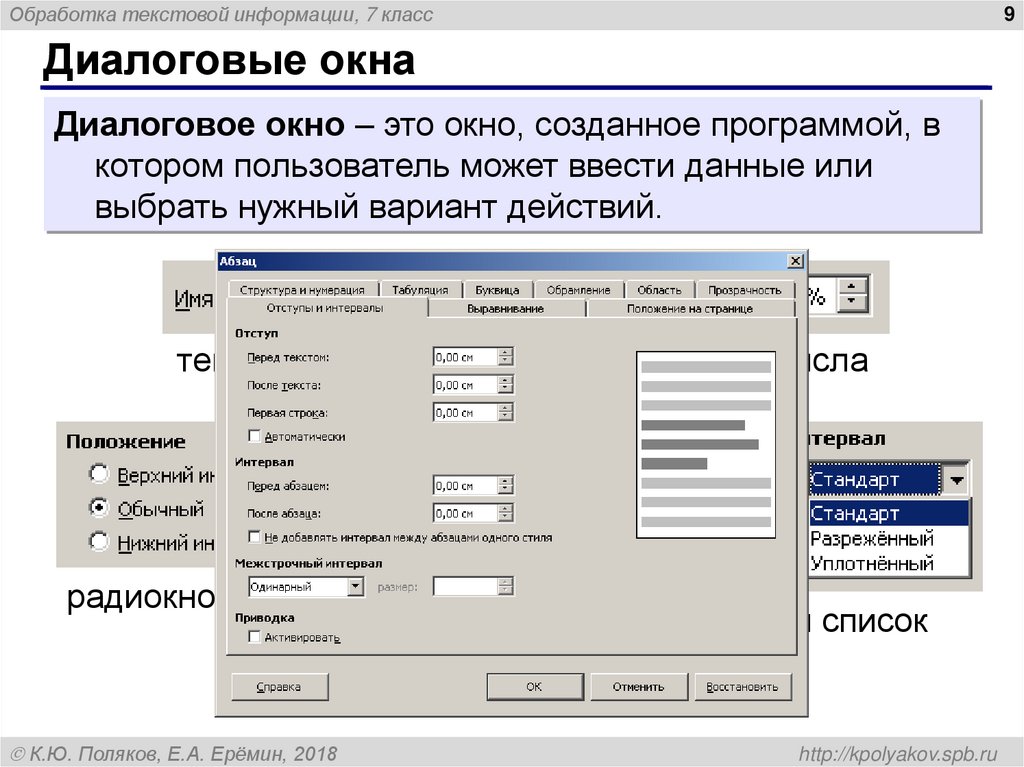1024x767 pixels.
Task: Switch to Структура и нумерация tab
Action: coord(302,289)
